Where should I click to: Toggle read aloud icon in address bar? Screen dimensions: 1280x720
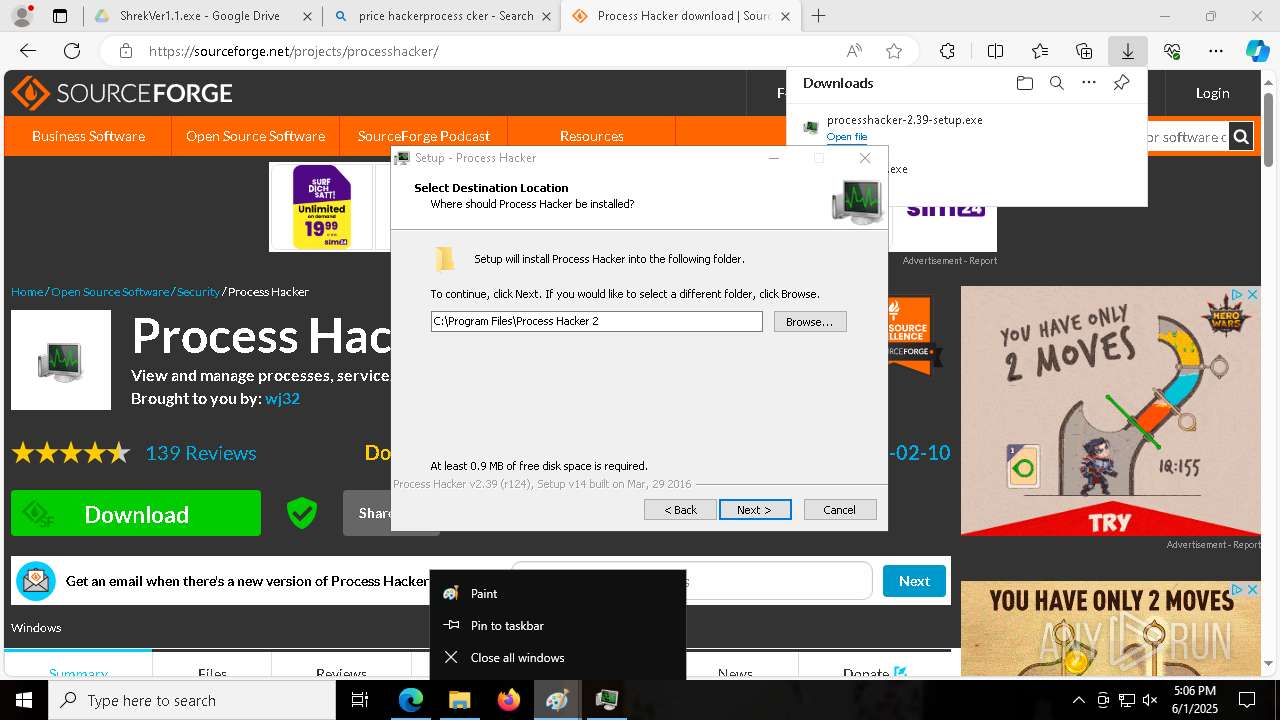[854, 51]
